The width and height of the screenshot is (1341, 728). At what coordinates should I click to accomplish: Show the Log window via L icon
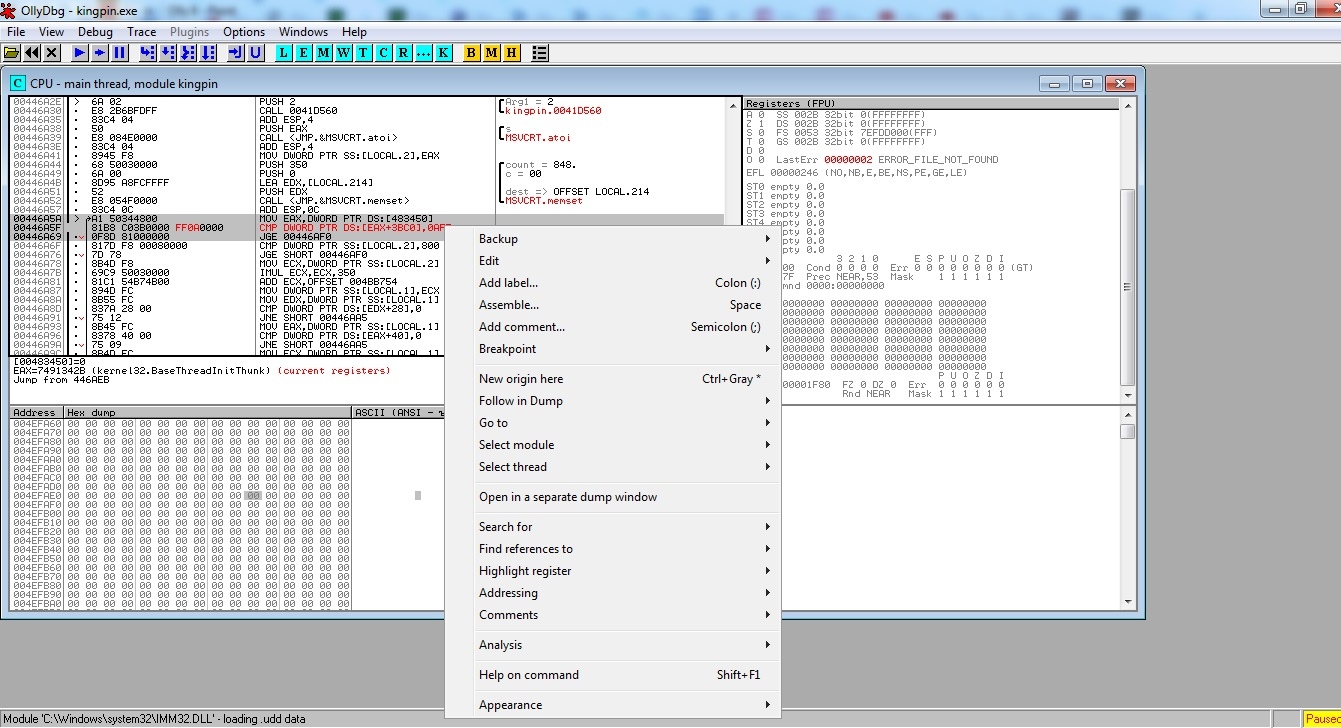284,52
